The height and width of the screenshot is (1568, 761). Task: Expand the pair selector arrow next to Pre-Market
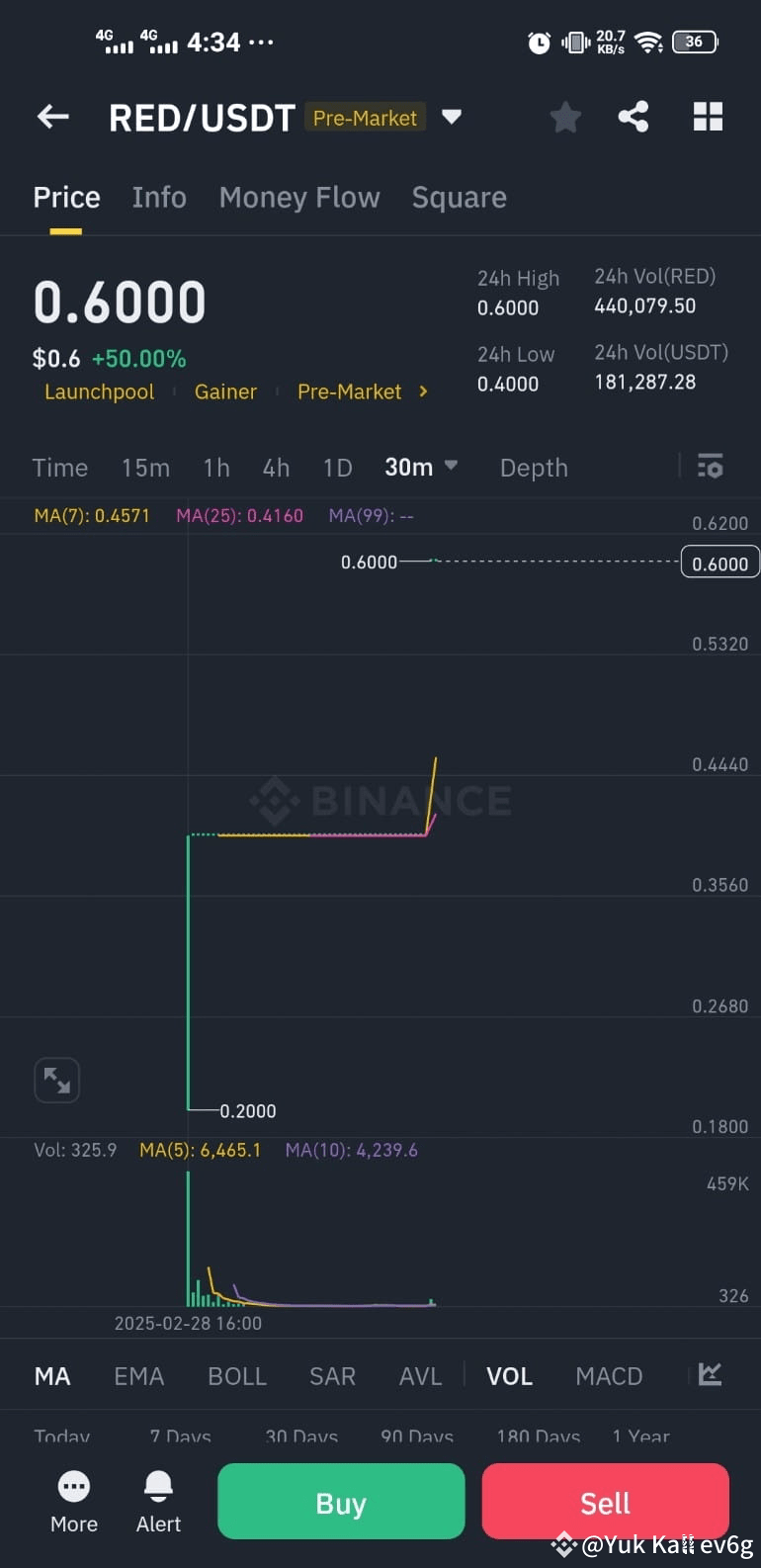coord(452,117)
